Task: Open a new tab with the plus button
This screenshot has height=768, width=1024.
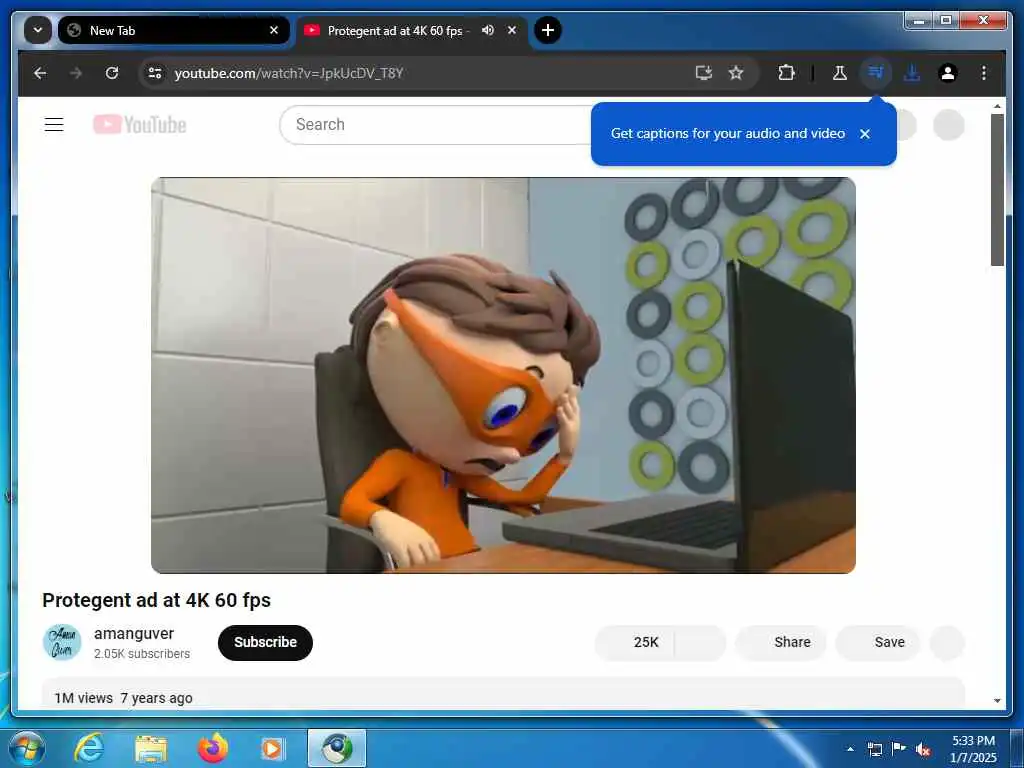Action: (548, 30)
